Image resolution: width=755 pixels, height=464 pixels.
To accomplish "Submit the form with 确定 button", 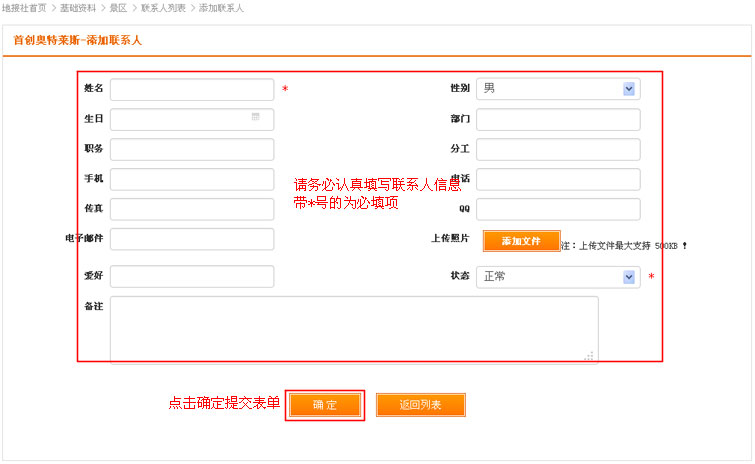I will tap(325, 405).
